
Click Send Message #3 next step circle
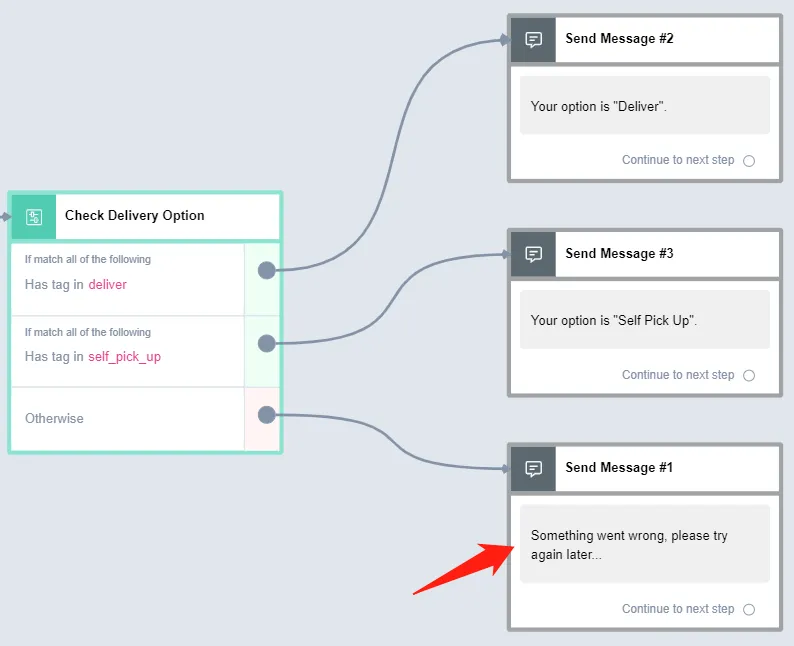pyautogui.click(x=748, y=375)
